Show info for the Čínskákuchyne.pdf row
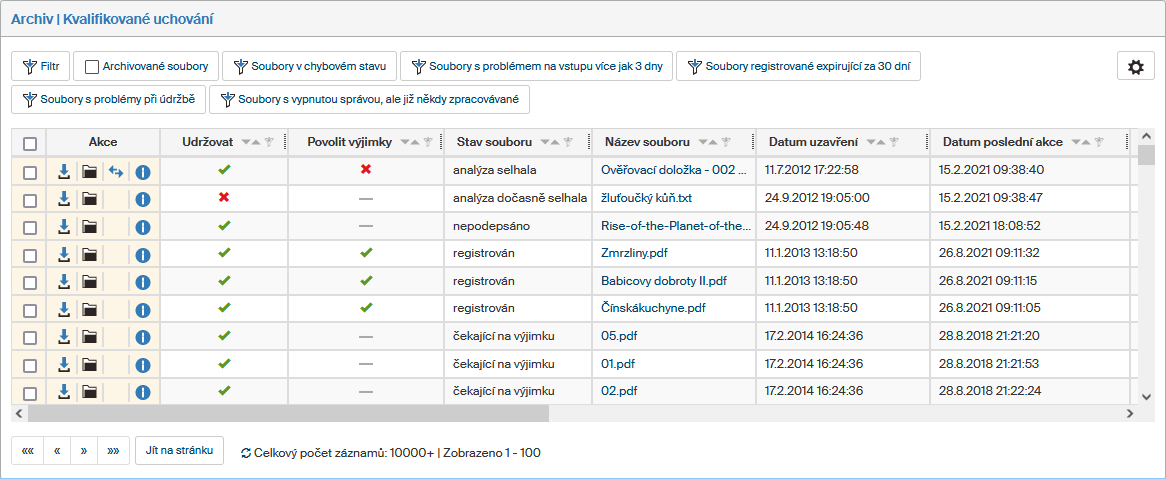Viewport: 1166px width, 479px height. tap(142, 309)
